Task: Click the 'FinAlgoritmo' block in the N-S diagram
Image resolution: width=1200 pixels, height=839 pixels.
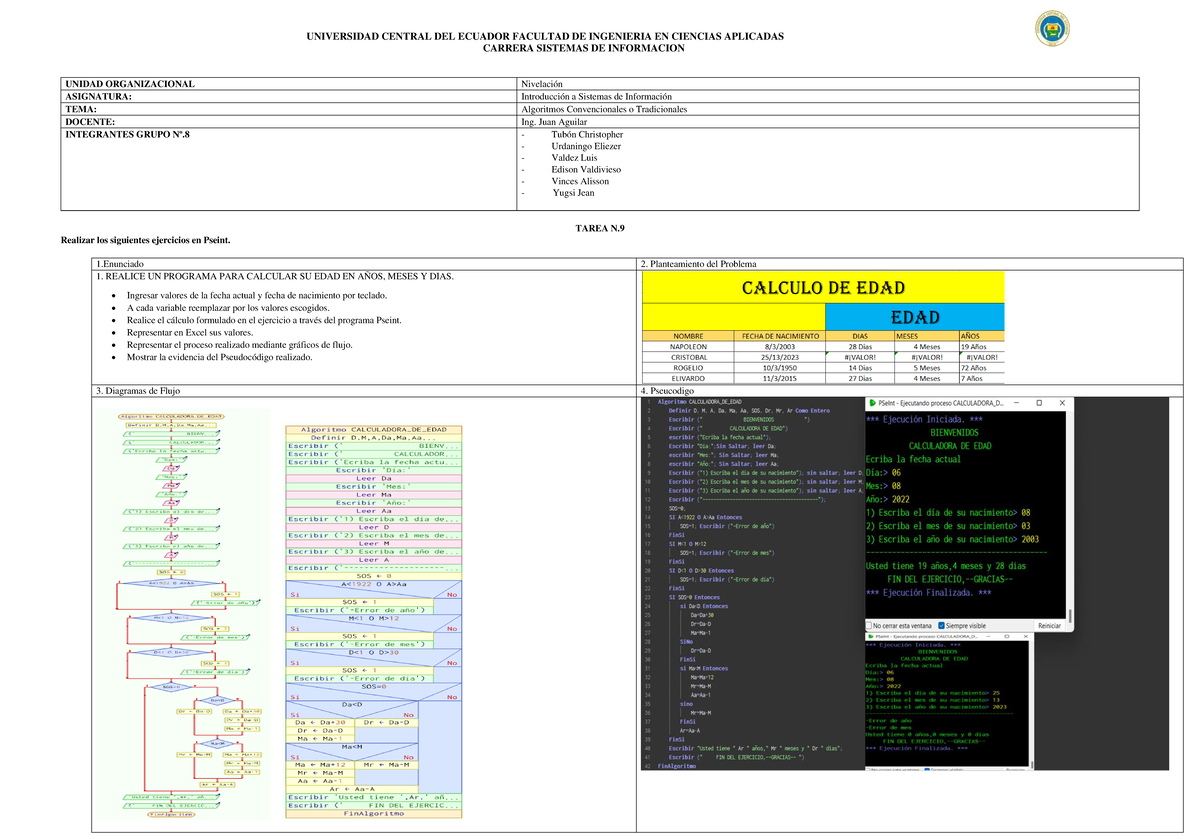Action: click(x=373, y=813)
